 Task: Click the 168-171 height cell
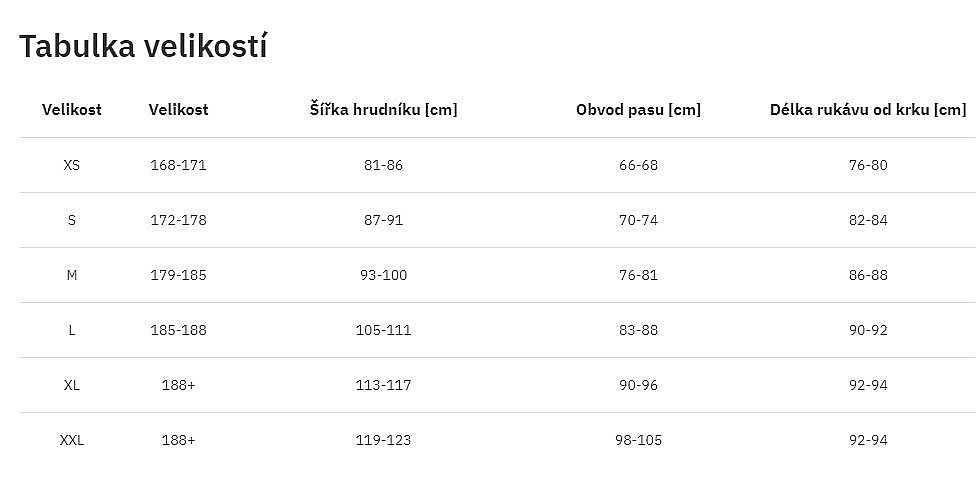coord(178,165)
